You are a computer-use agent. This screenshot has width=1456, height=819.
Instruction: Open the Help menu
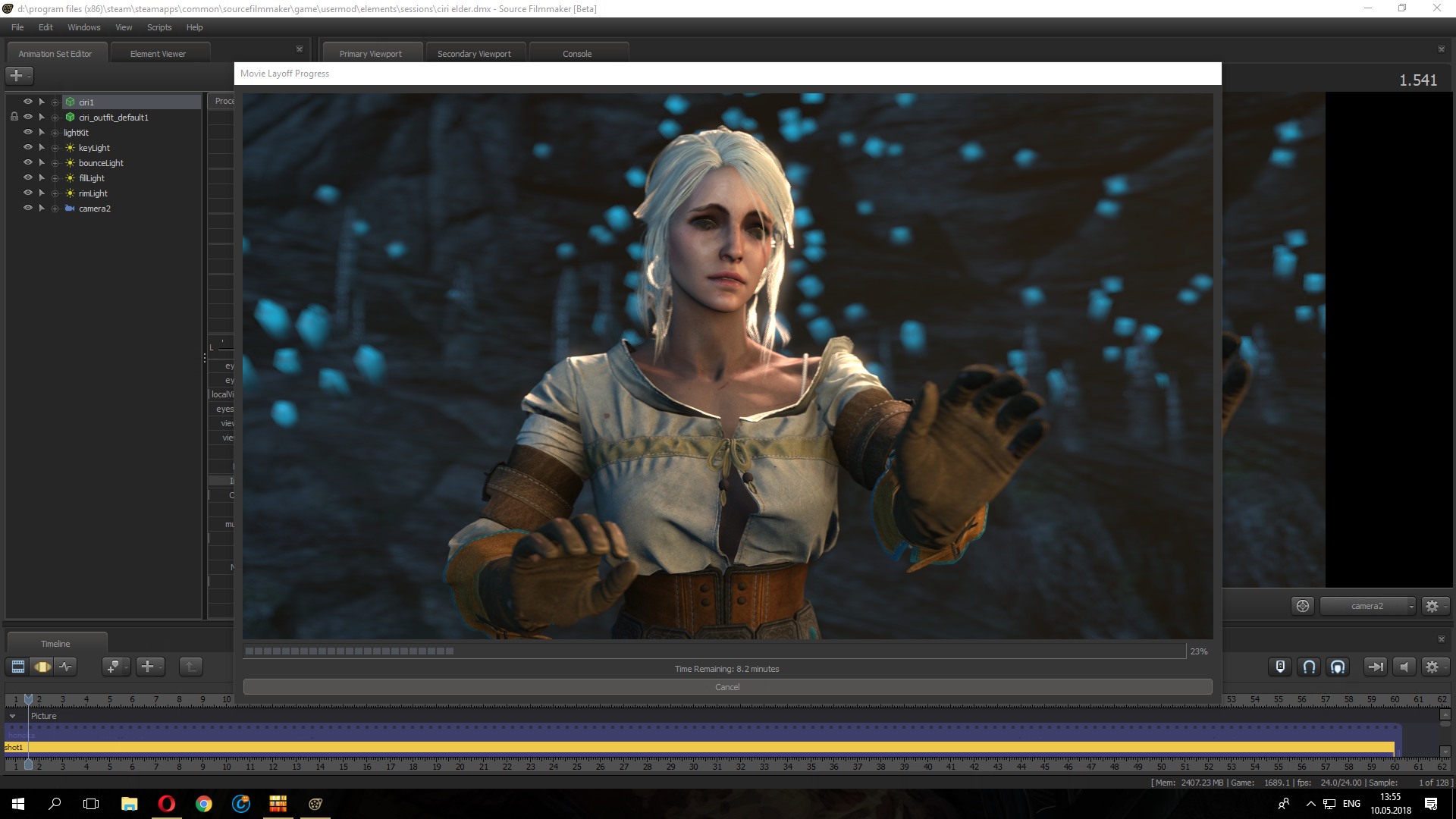pyautogui.click(x=194, y=27)
